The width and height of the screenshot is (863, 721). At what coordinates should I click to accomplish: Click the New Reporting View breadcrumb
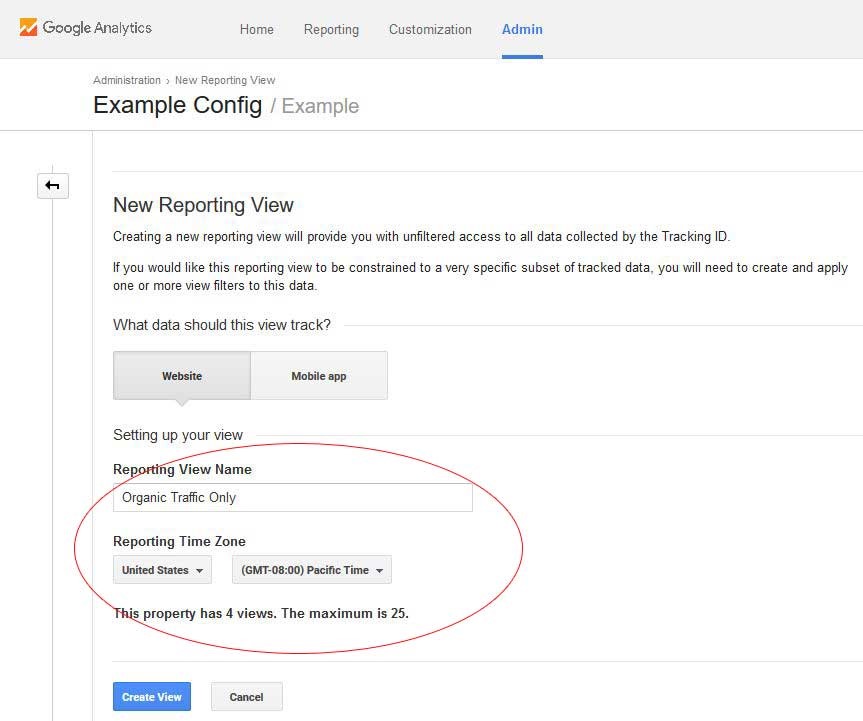pyautogui.click(x=225, y=80)
